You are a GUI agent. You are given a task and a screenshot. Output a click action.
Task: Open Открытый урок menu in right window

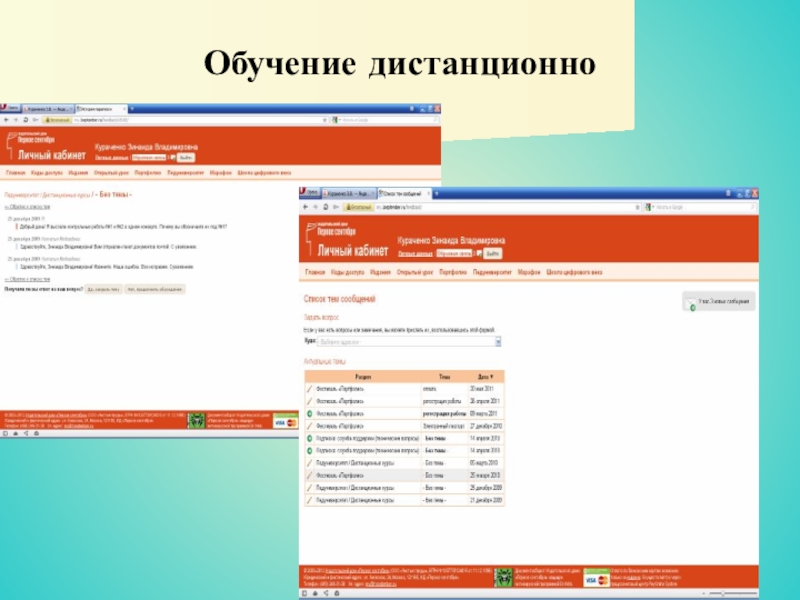(x=415, y=272)
